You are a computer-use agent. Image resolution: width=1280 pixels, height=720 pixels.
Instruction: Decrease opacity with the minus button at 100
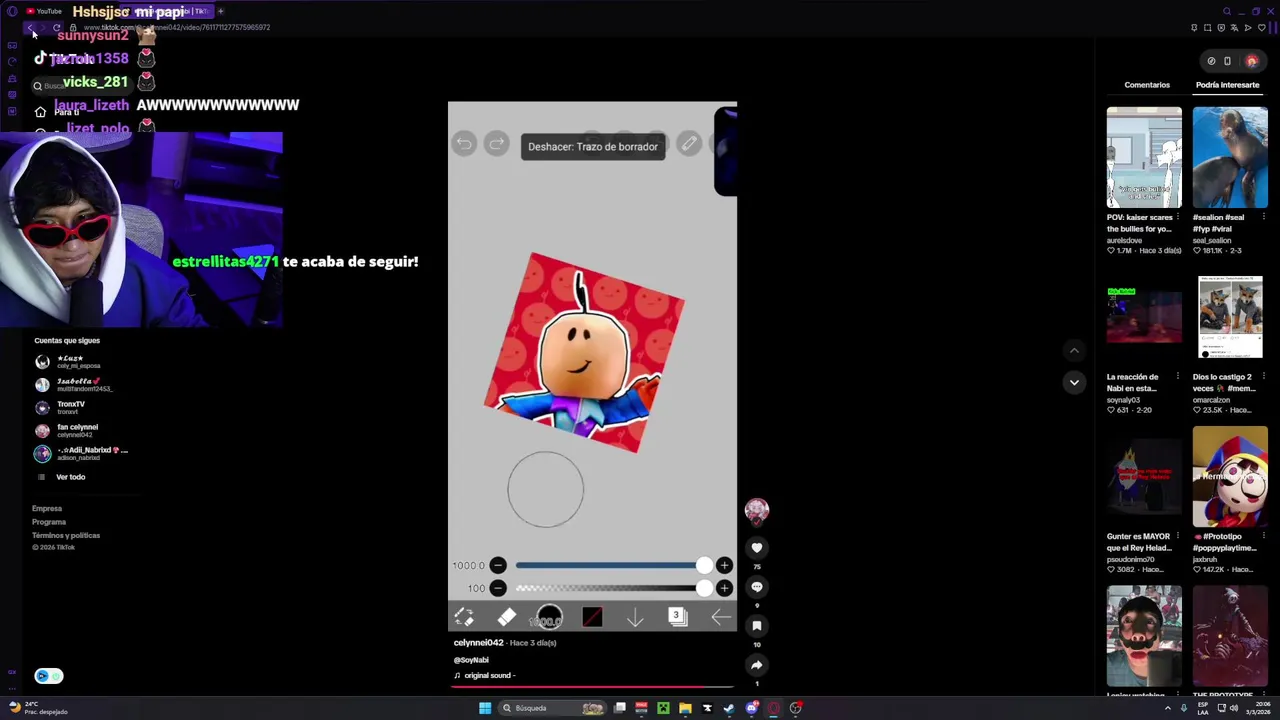498,588
